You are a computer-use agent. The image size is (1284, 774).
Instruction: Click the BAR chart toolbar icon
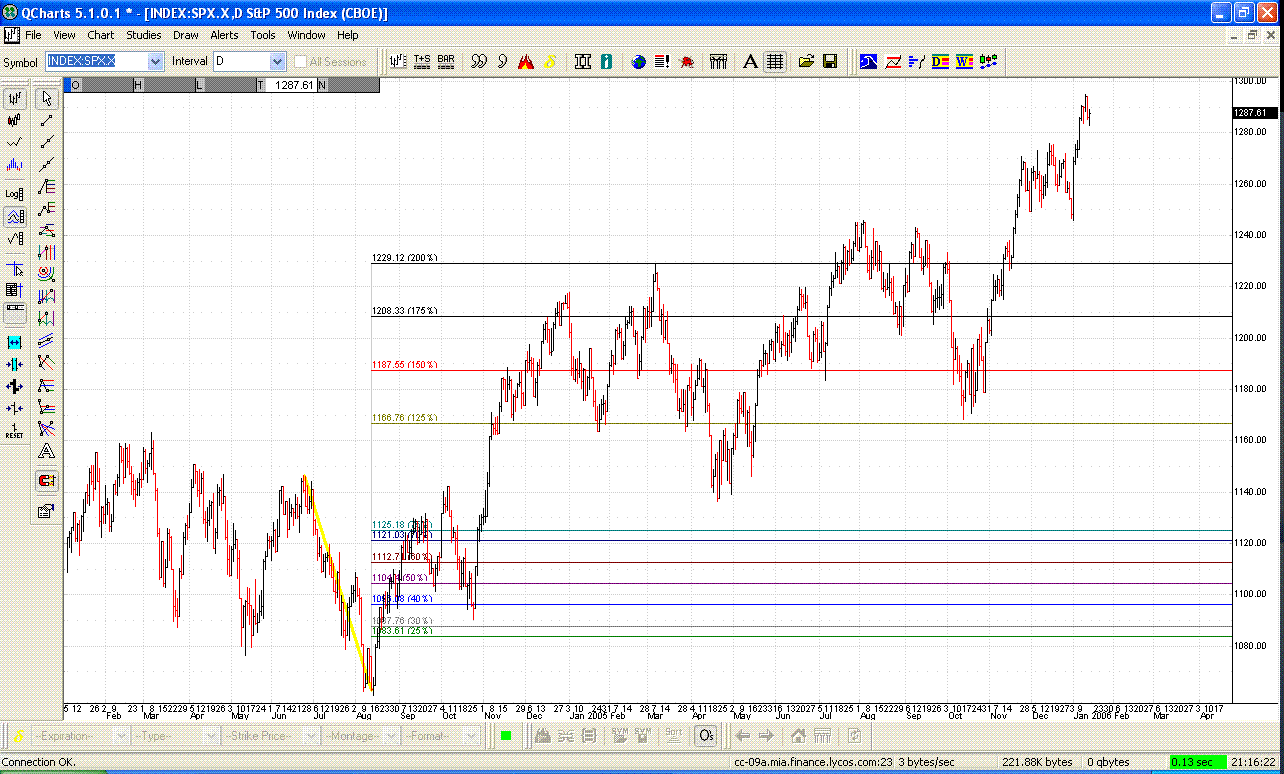click(x=446, y=62)
